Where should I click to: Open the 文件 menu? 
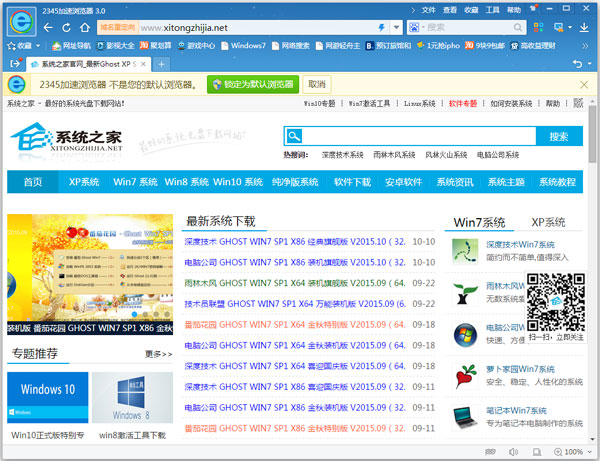coord(429,10)
